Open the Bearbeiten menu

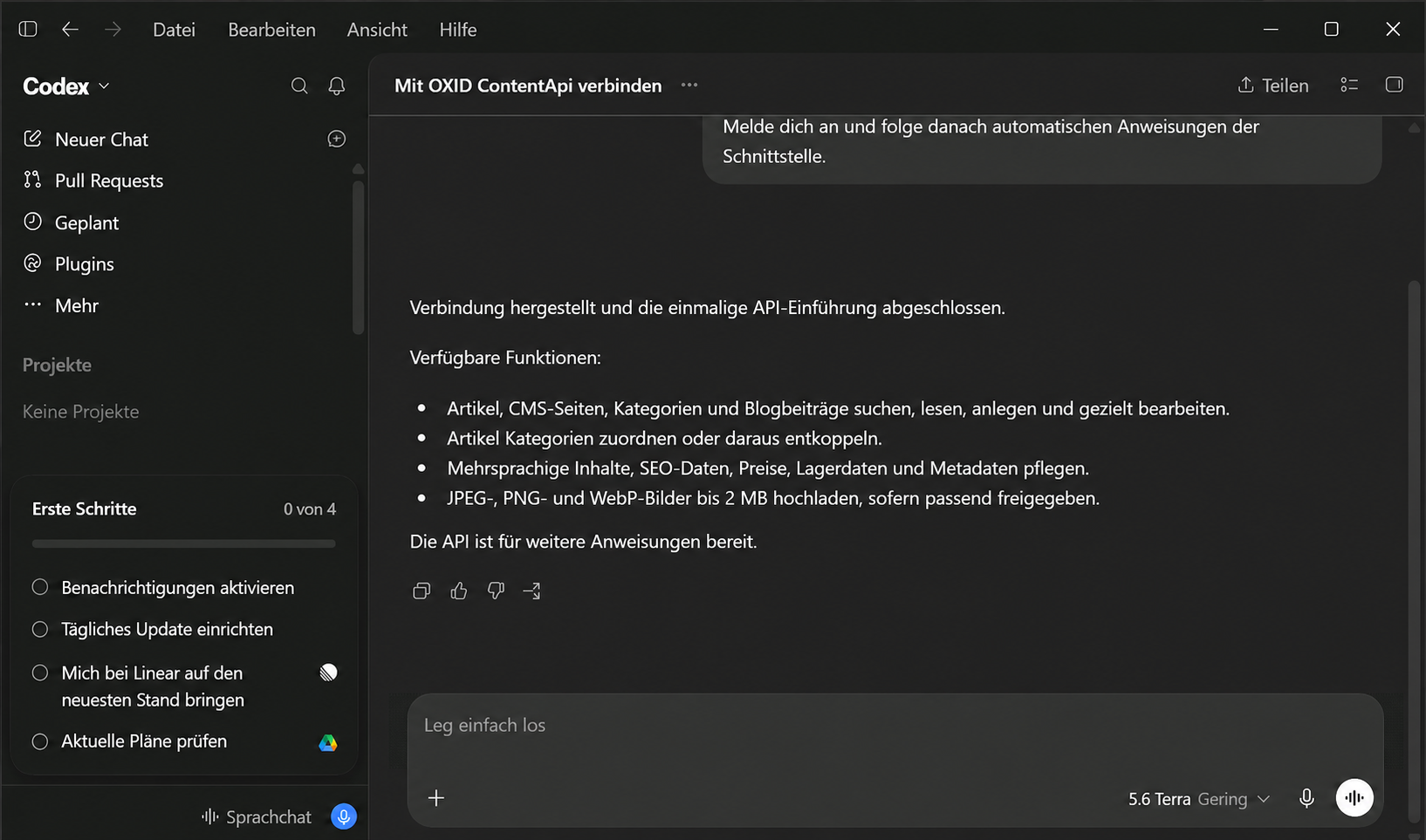click(x=271, y=30)
